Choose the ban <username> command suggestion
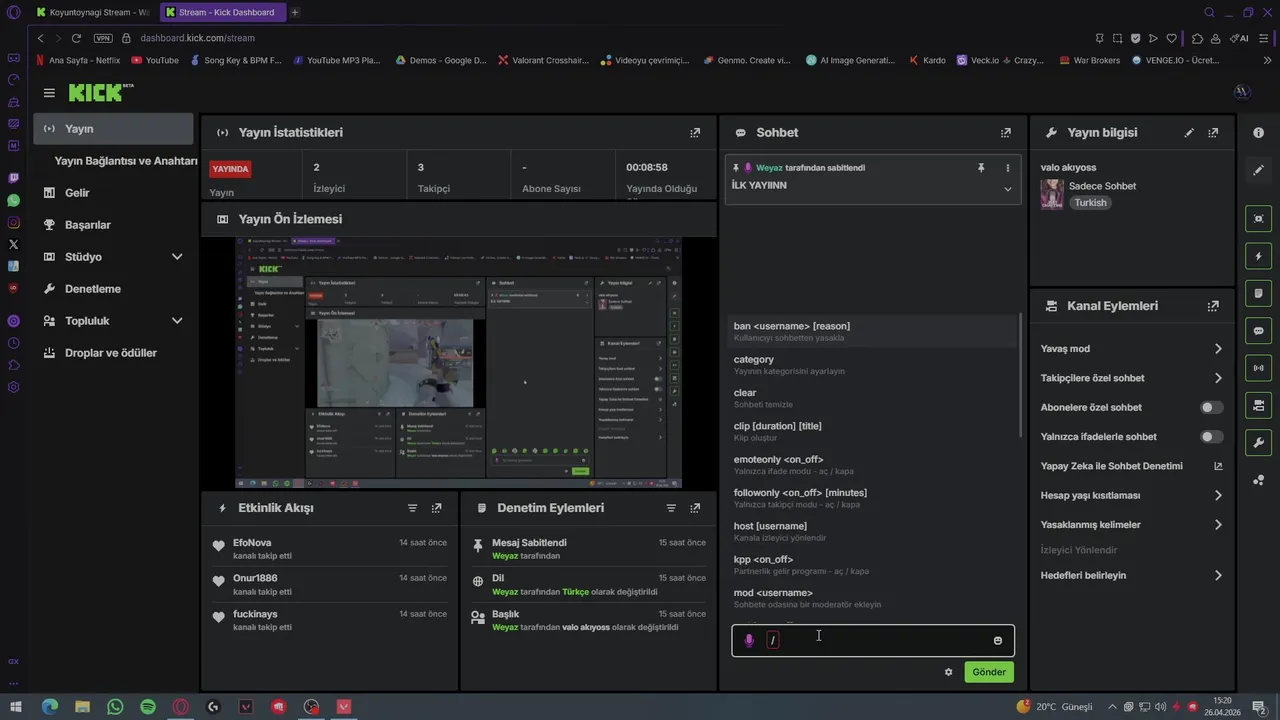 (x=873, y=332)
